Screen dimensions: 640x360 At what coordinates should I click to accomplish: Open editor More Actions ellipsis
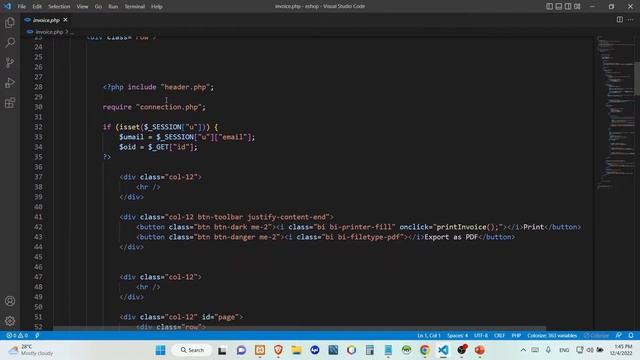click(631, 20)
